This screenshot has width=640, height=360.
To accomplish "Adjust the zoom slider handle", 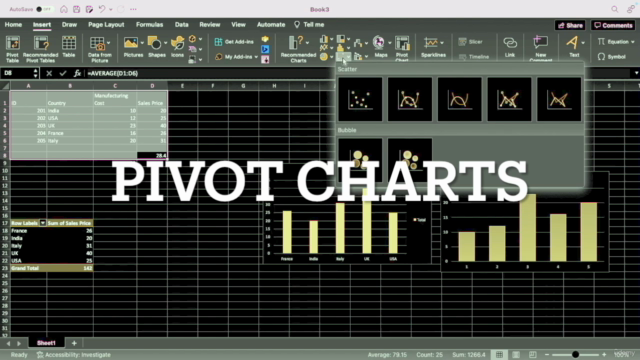I will pos(575,355).
